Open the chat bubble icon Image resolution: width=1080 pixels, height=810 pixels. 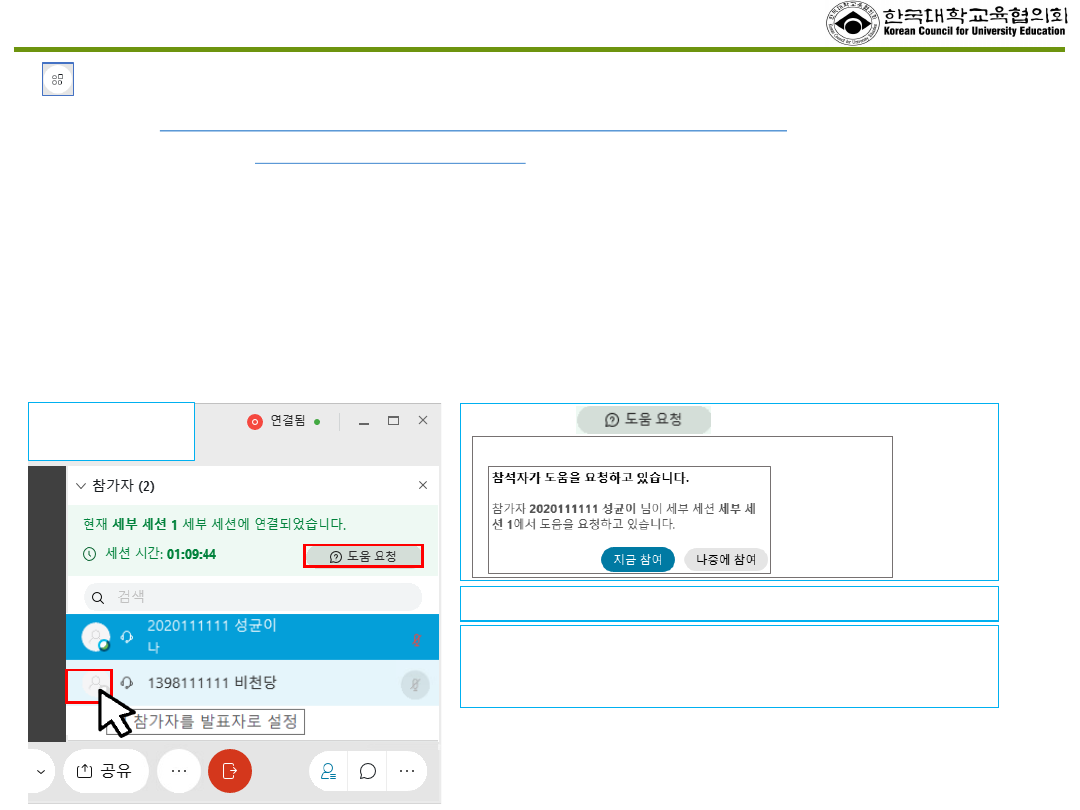tap(368, 771)
